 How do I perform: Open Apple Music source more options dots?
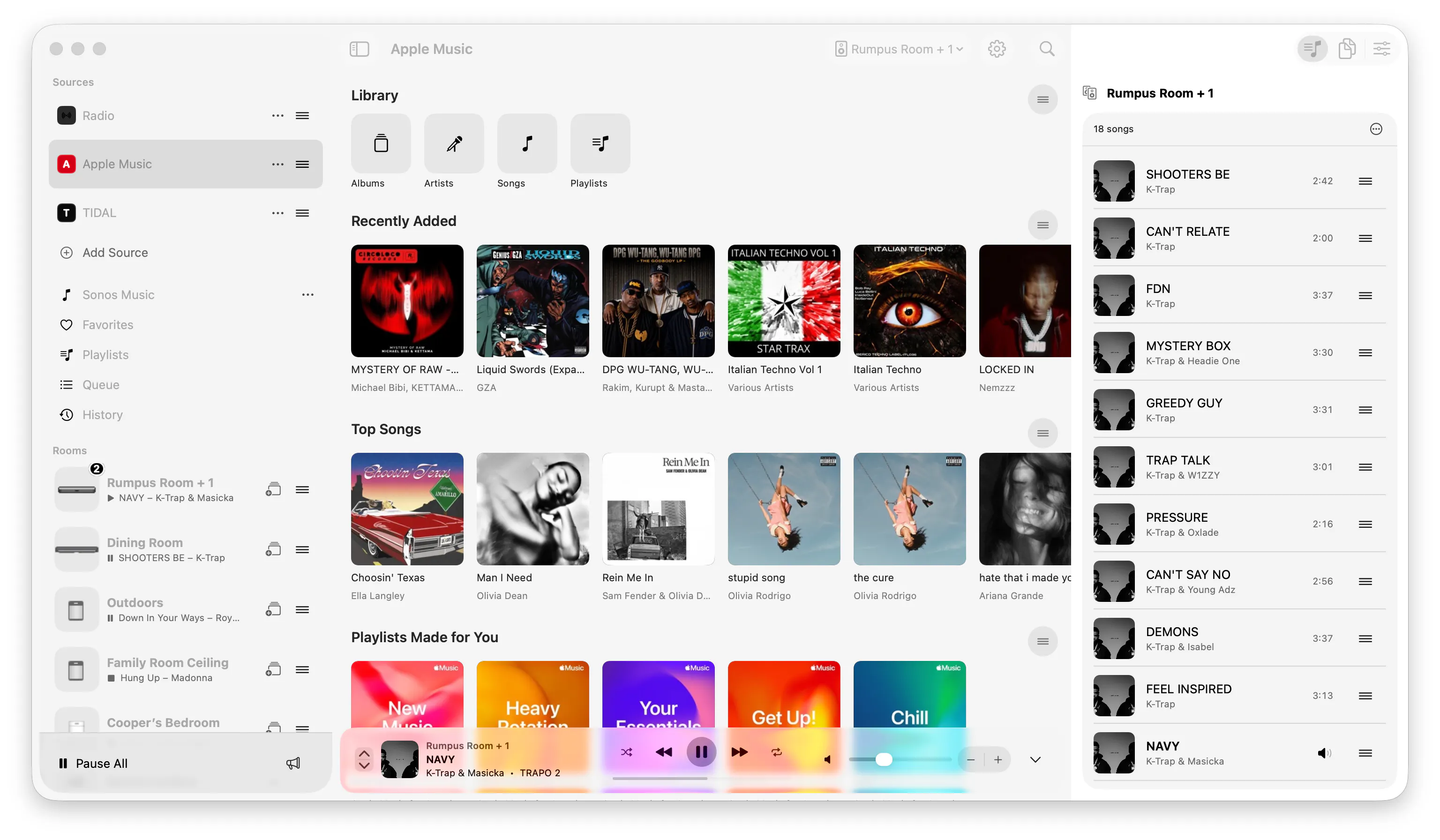tap(277, 164)
